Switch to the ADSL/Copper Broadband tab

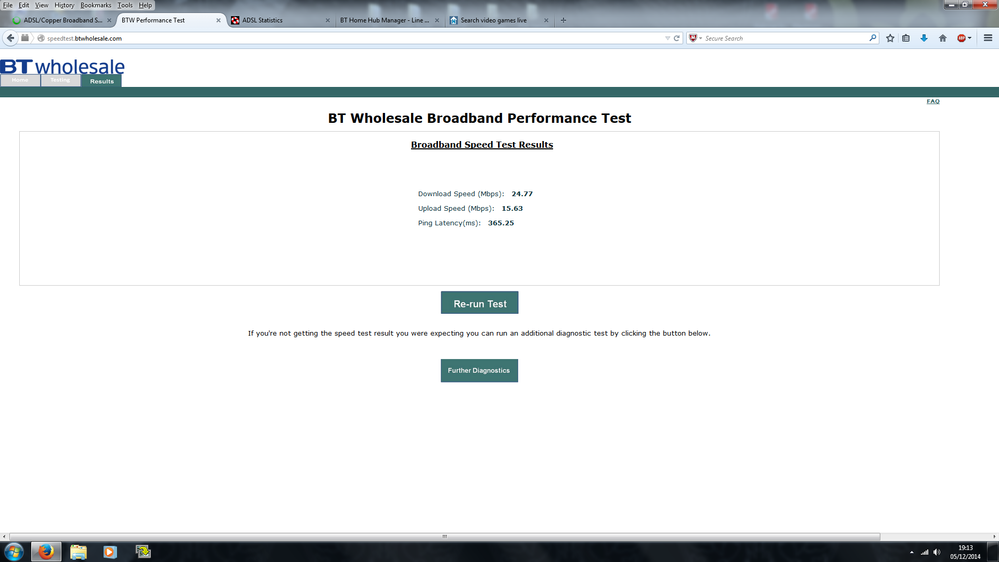(61, 20)
